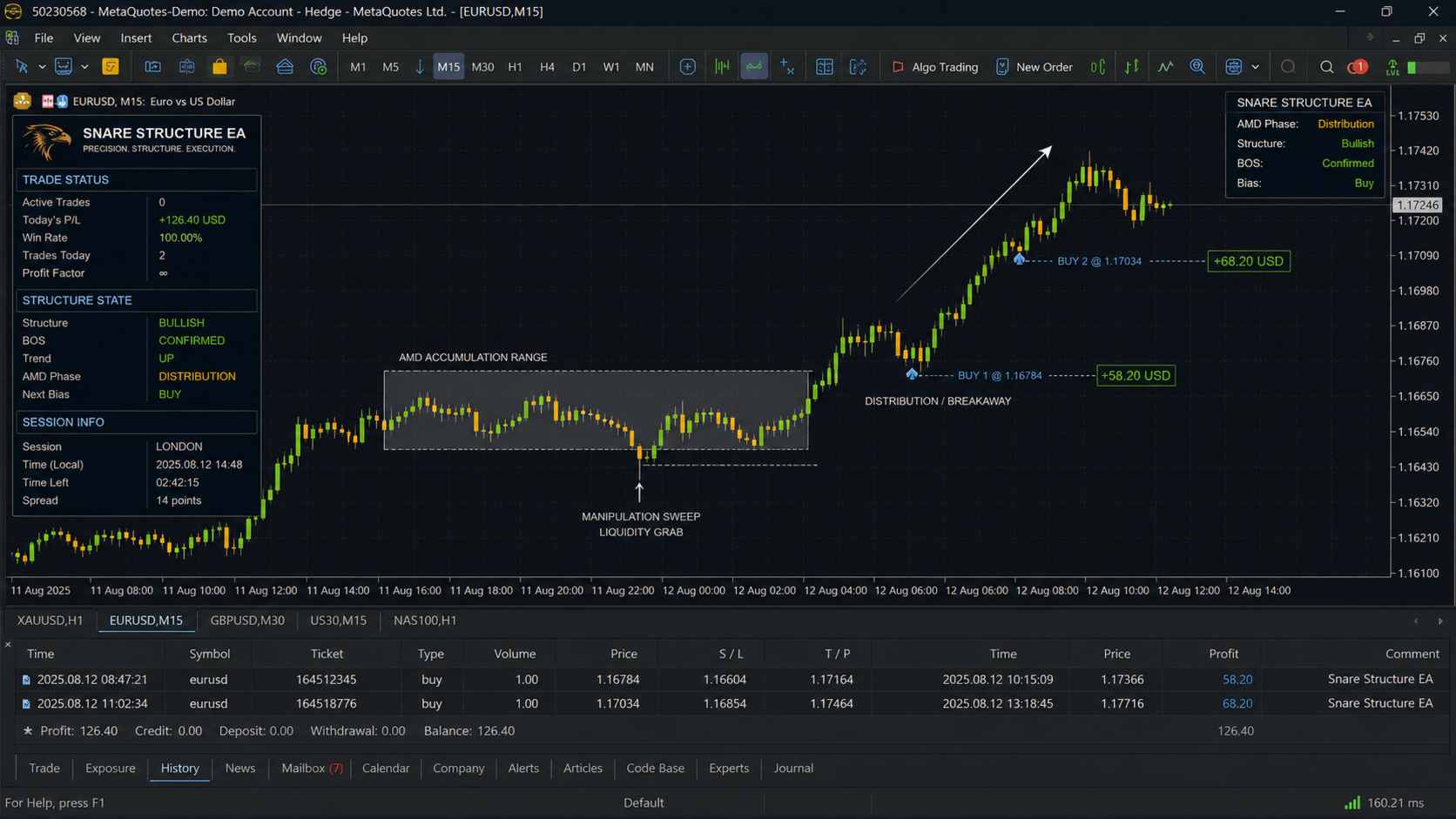Image resolution: width=1456 pixels, height=819 pixels.
Task: Open the cursor tool dropdown arrow
Action: [41, 67]
